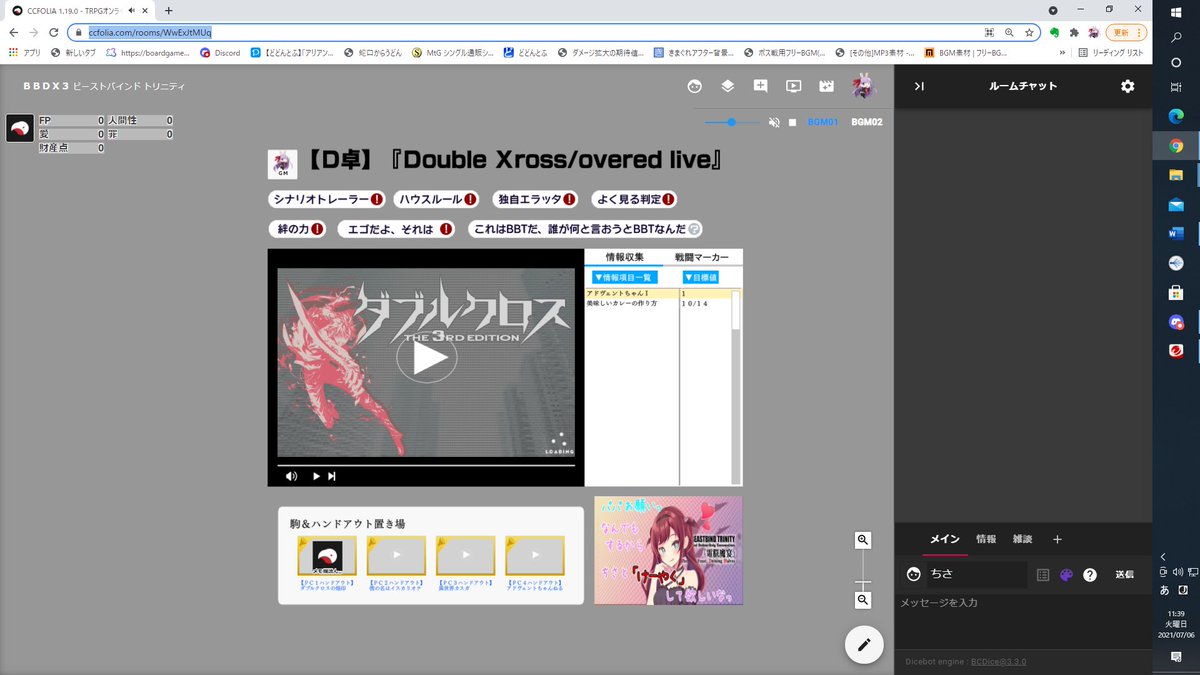Switch to 雑談 chat tab
The image size is (1200, 675).
pyautogui.click(x=1022, y=539)
